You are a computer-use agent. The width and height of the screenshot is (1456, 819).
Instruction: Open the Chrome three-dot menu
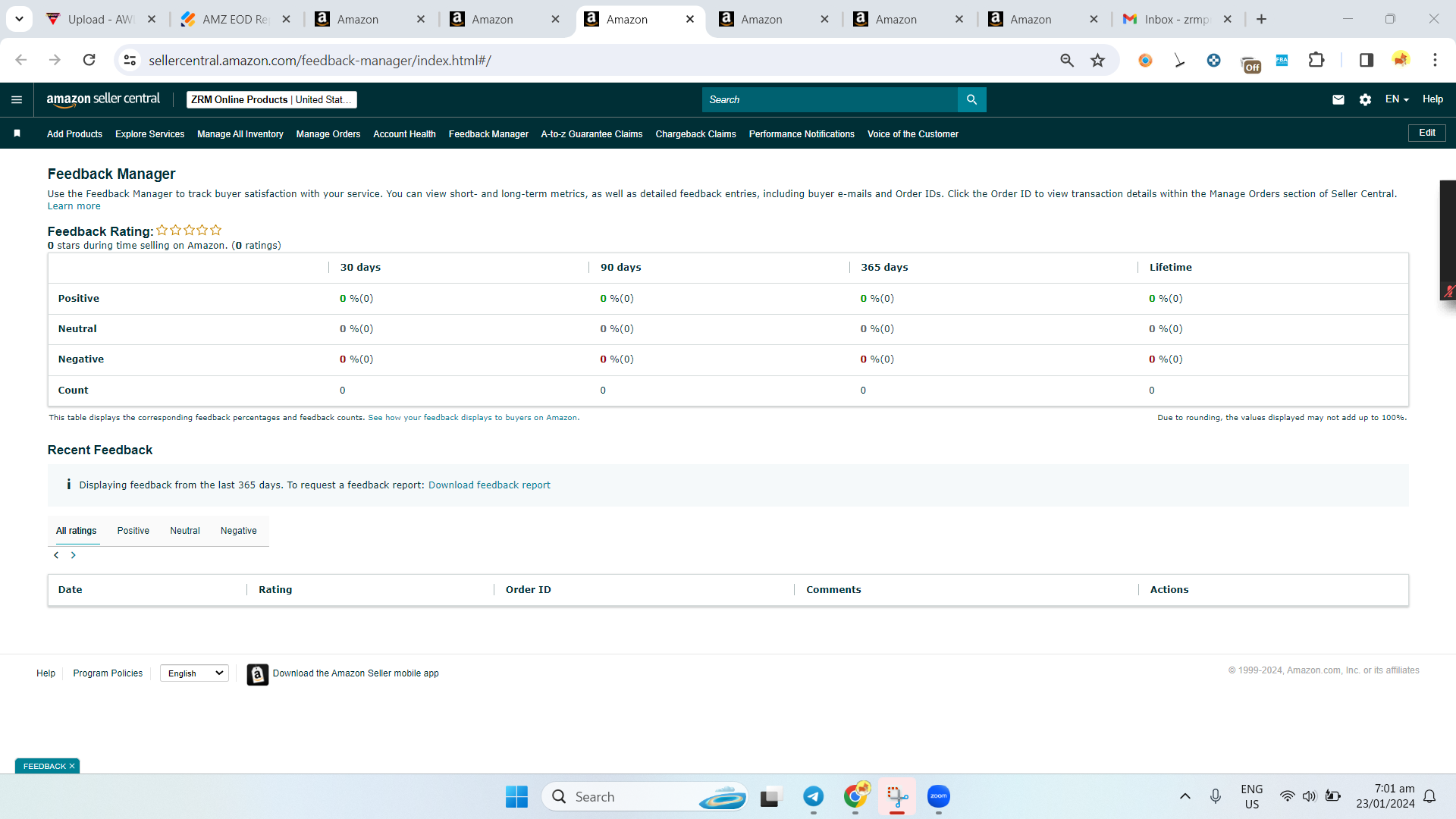(x=1435, y=60)
